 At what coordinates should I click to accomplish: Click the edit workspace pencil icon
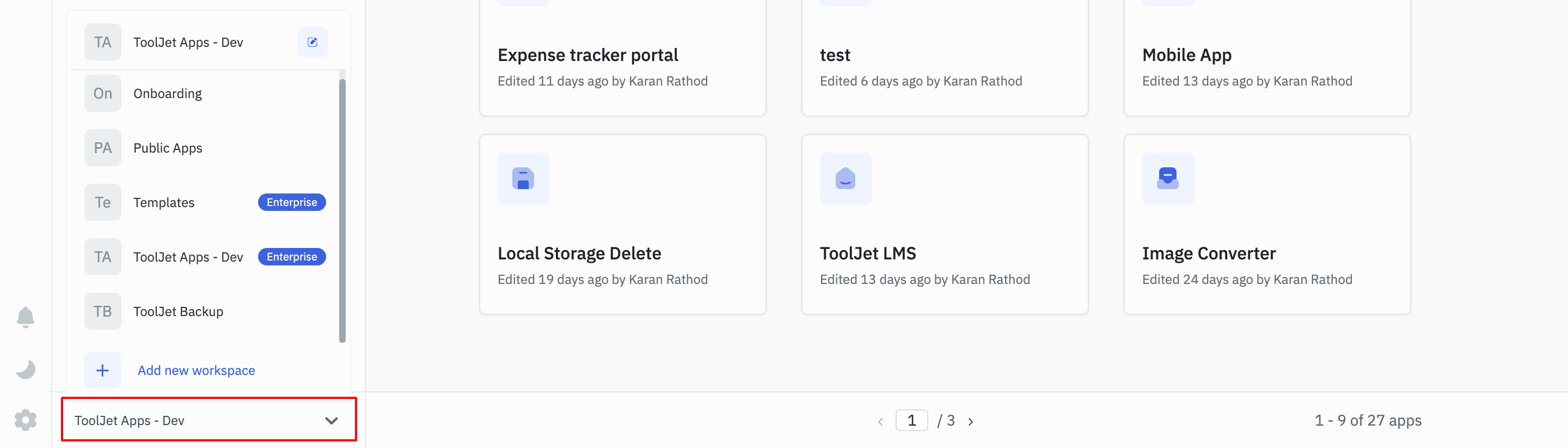tap(313, 42)
